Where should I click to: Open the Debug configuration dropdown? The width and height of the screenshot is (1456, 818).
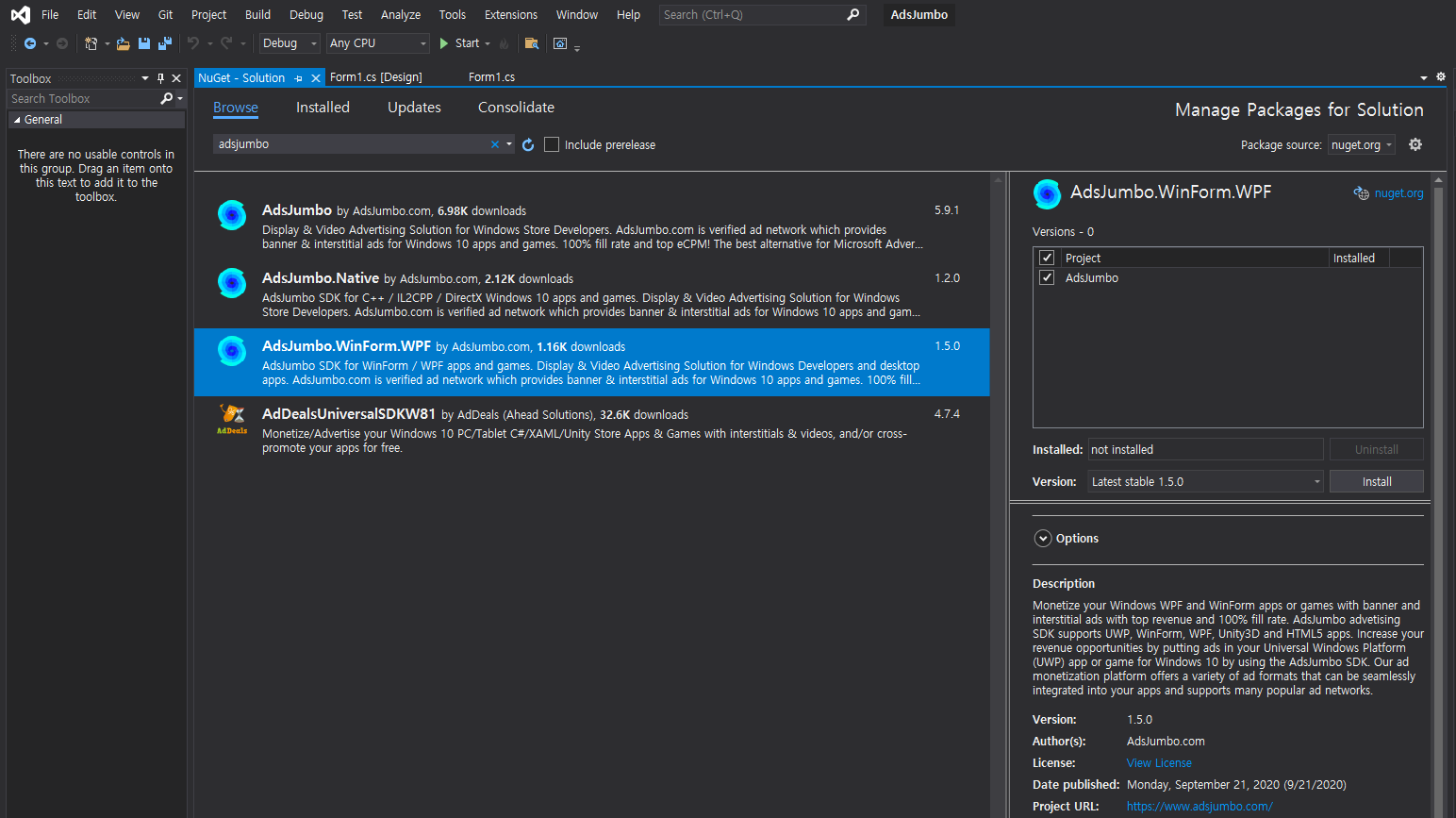[290, 43]
